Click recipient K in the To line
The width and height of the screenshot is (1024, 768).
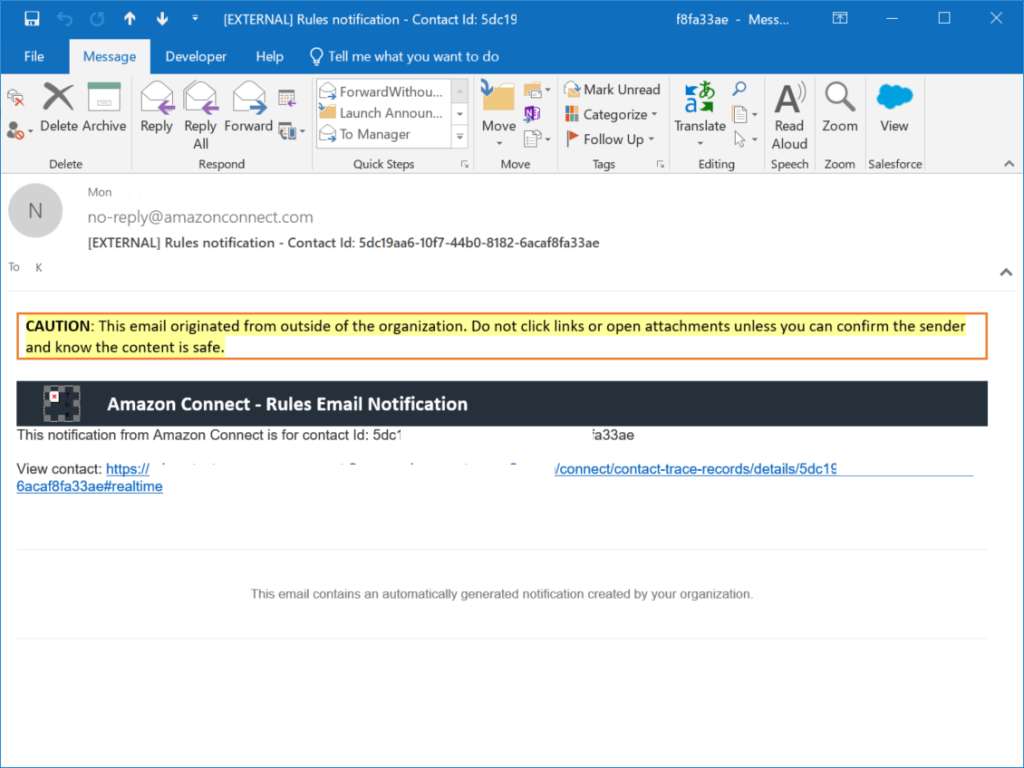[x=39, y=267]
